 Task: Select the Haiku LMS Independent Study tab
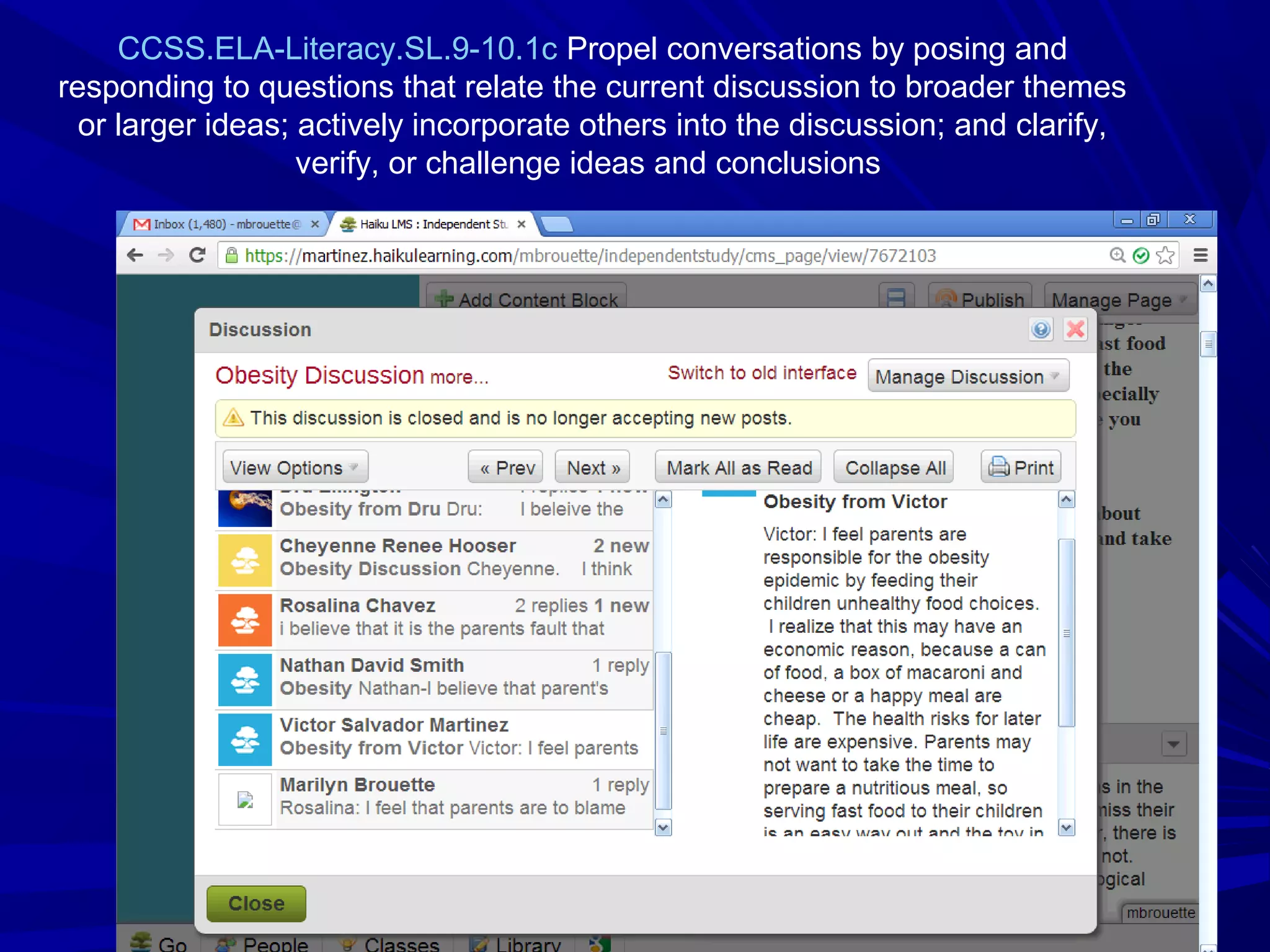click(x=433, y=224)
